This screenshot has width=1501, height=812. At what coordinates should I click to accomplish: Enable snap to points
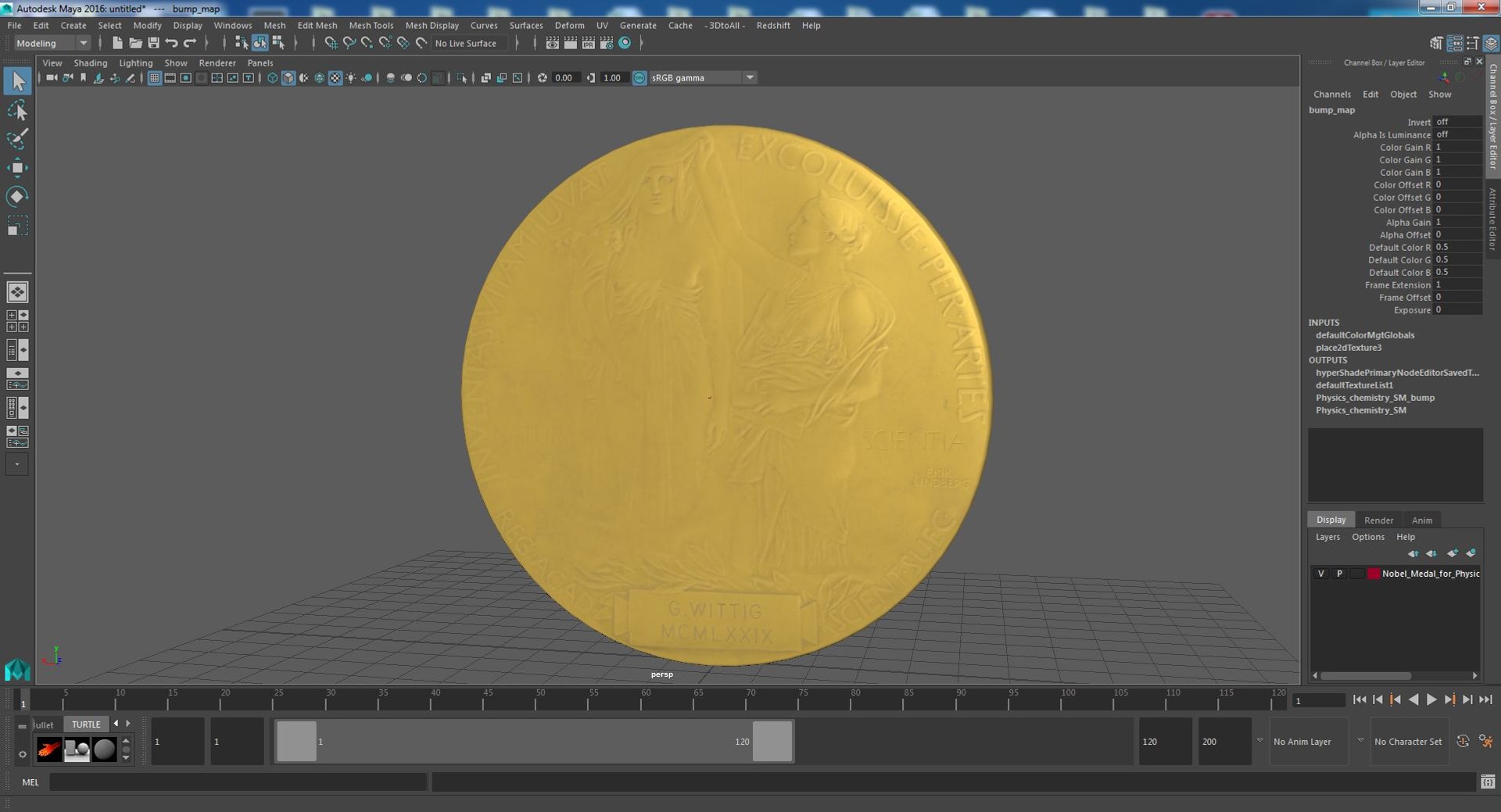tap(367, 43)
